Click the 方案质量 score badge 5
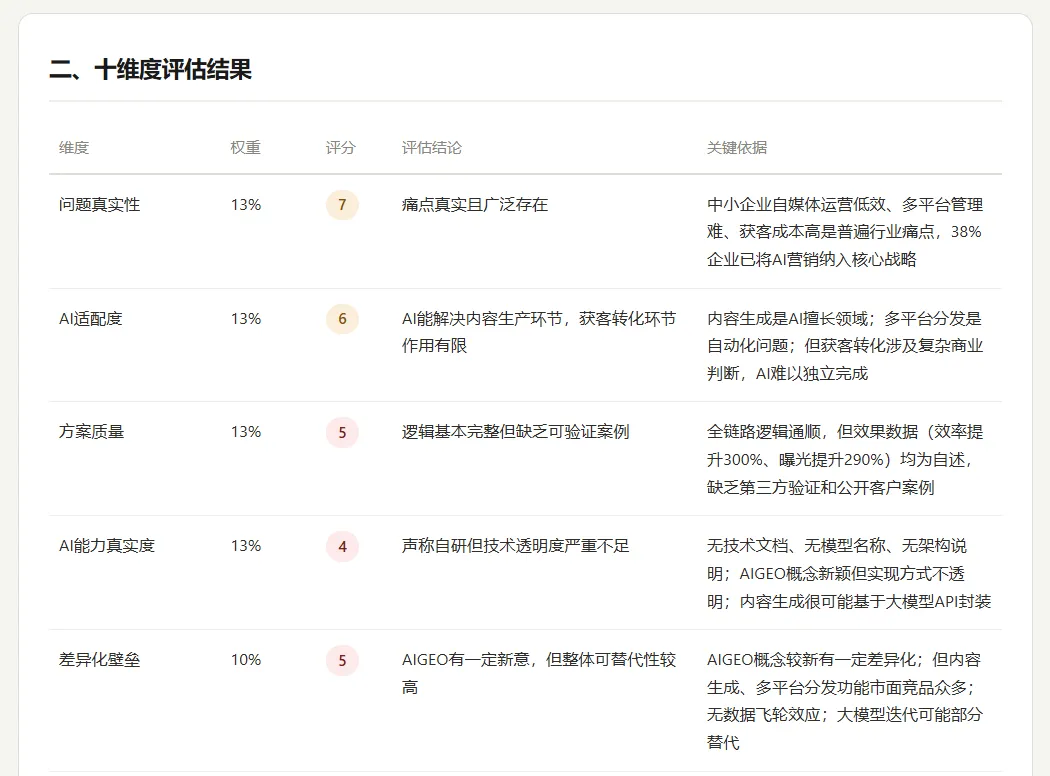The height and width of the screenshot is (776, 1050). [342, 433]
